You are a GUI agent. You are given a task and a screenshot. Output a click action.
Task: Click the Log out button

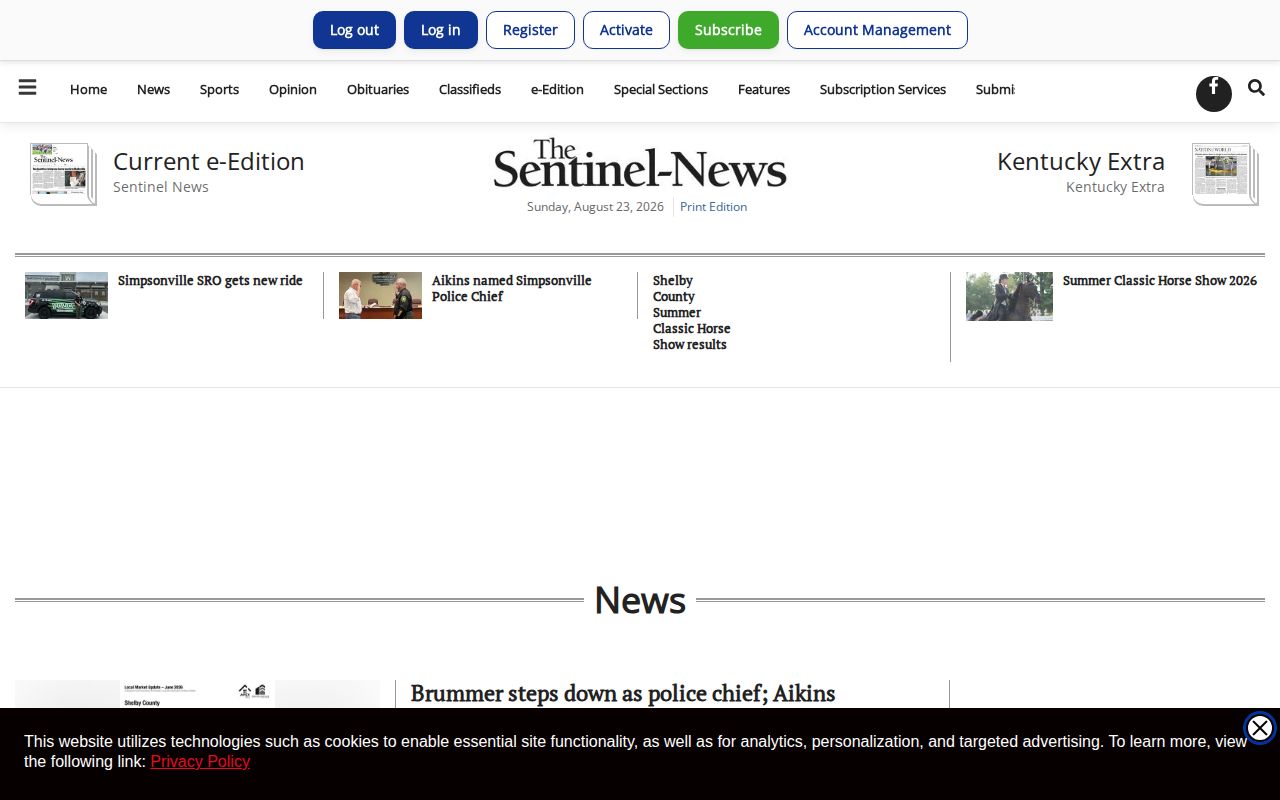[354, 30]
